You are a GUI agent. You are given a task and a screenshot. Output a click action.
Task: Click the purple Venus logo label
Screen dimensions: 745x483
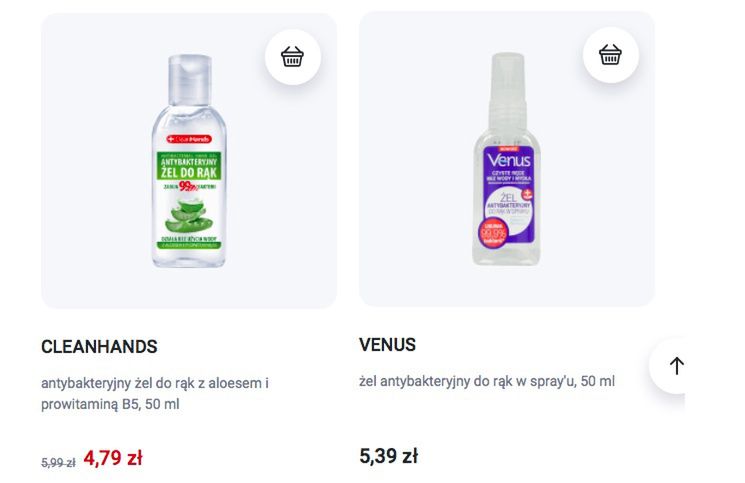509,161
